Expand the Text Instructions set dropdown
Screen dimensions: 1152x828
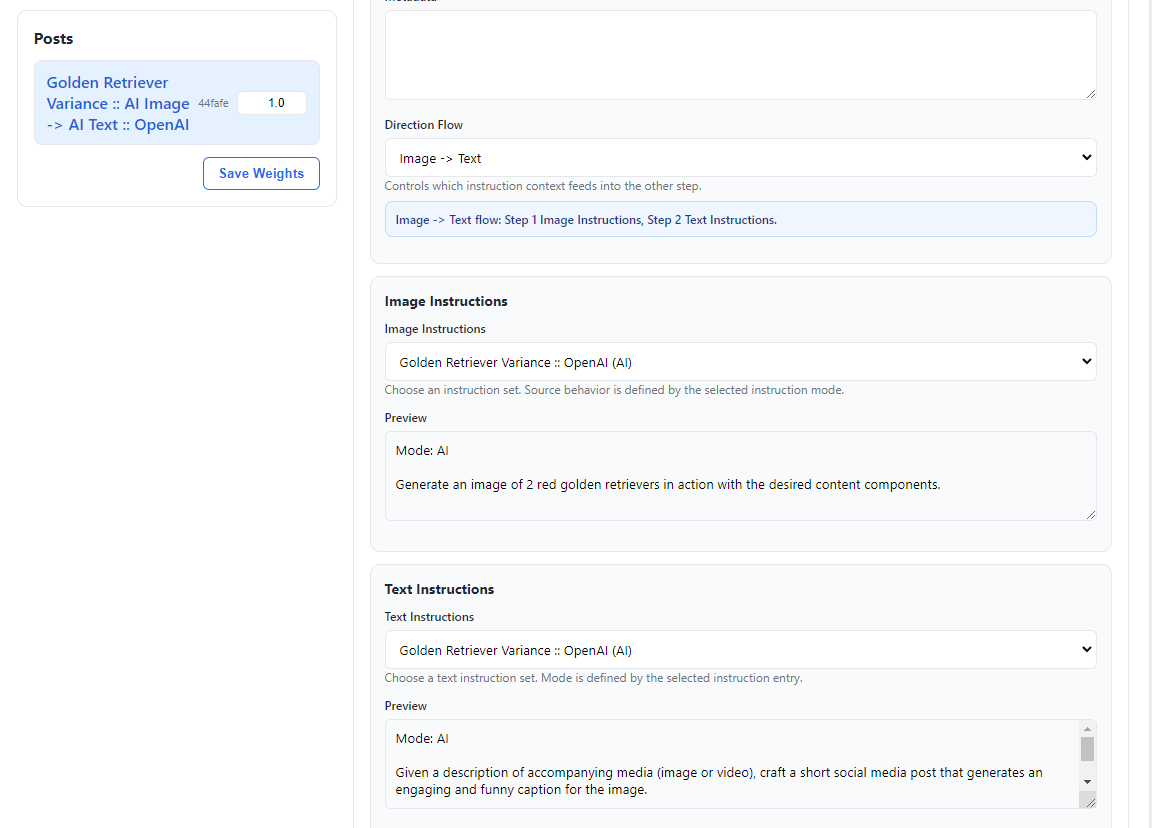pyautogui.click(x=740, y=650)
